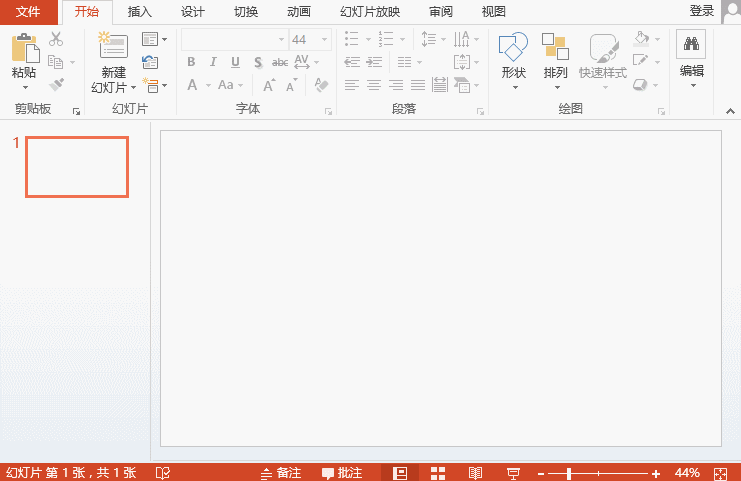Click the New Slide icon
This screenshot has width=741, height=481.
click(113, 47)
